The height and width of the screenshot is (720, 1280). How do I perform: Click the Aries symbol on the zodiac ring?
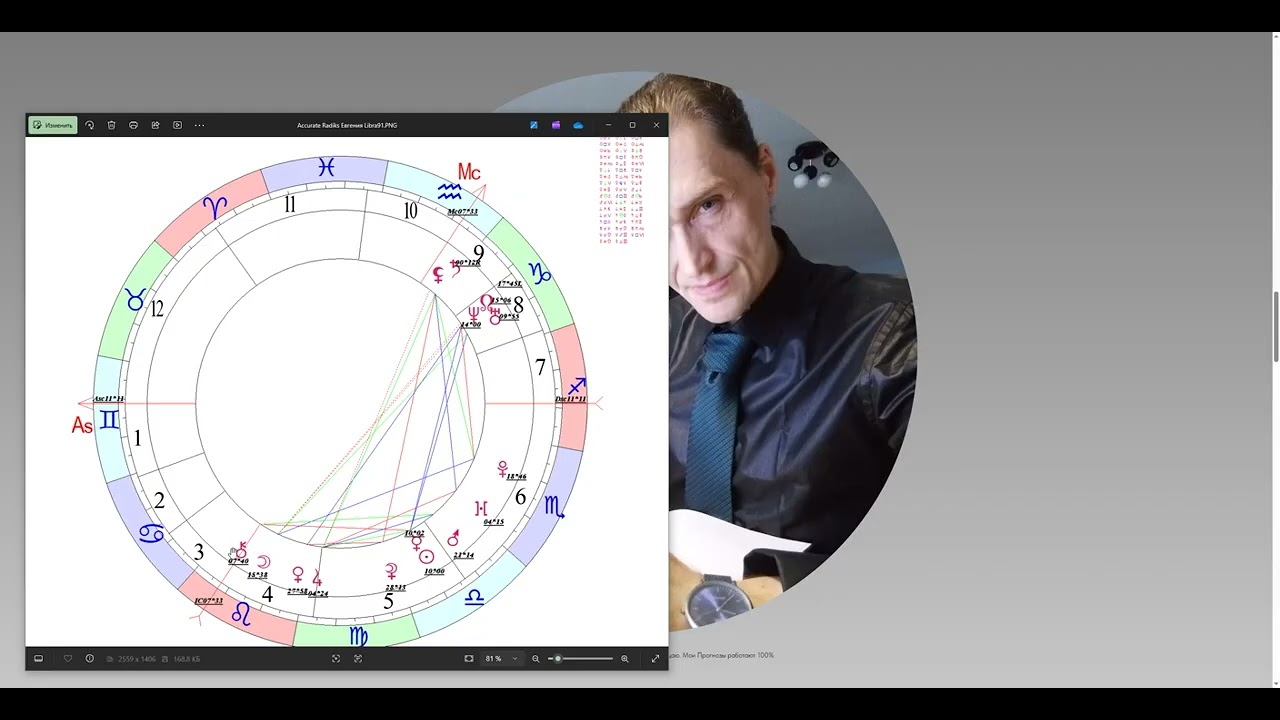pyautogui.click(x=215, y=207)
